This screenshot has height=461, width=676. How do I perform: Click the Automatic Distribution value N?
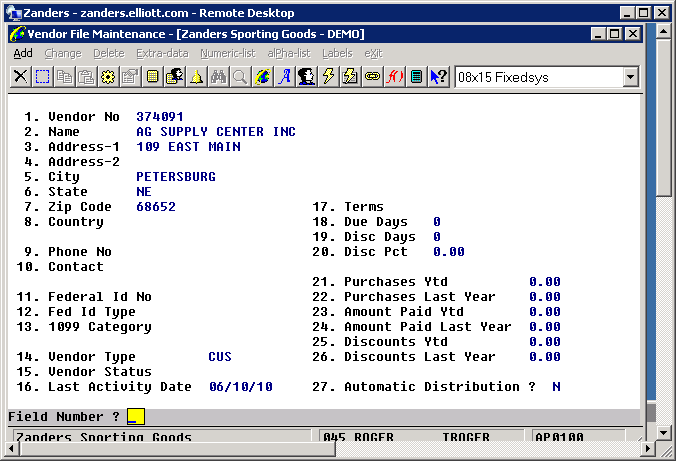tap(556, 386)
